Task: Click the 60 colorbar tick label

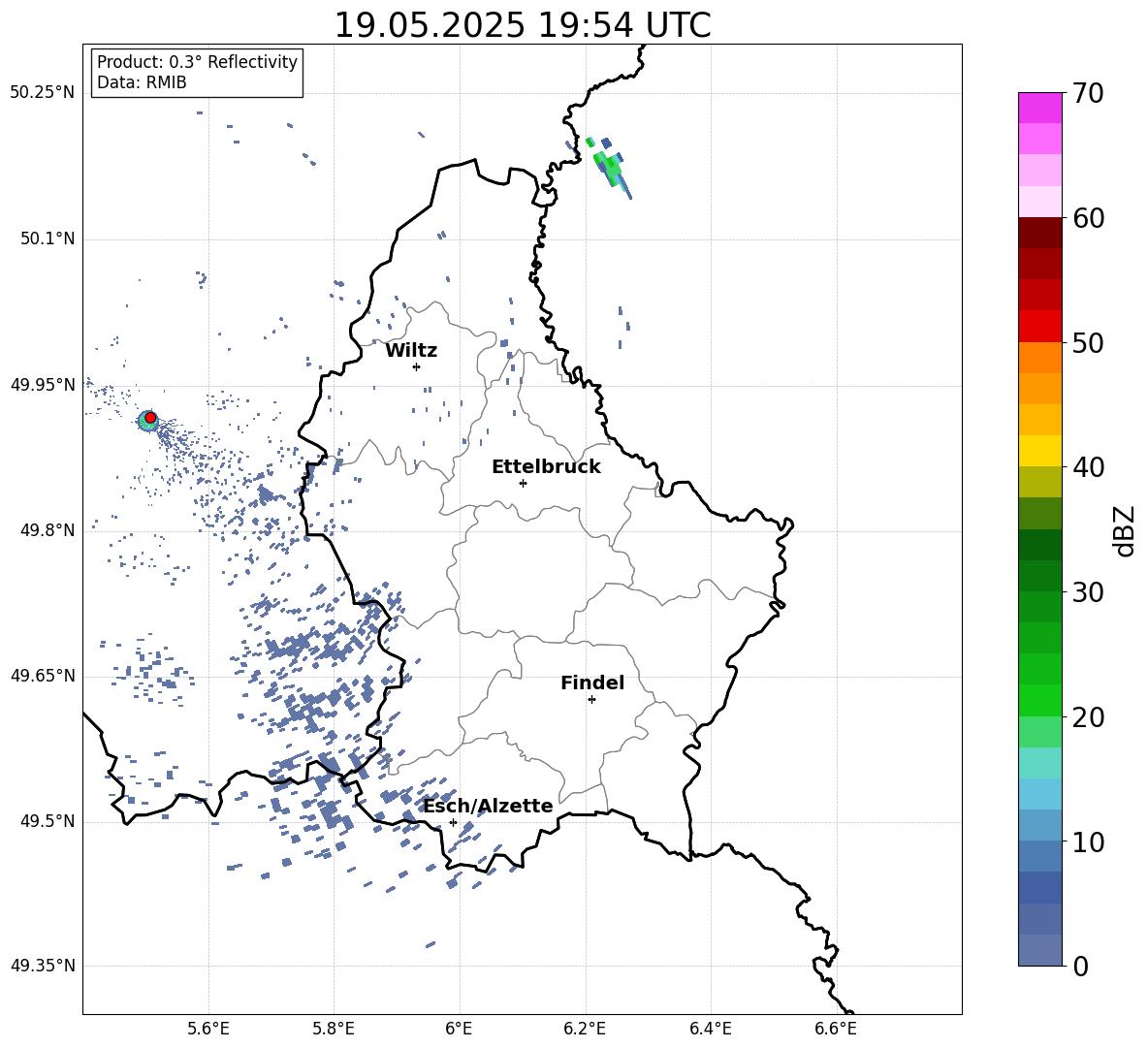Action: pos(1088,218)
